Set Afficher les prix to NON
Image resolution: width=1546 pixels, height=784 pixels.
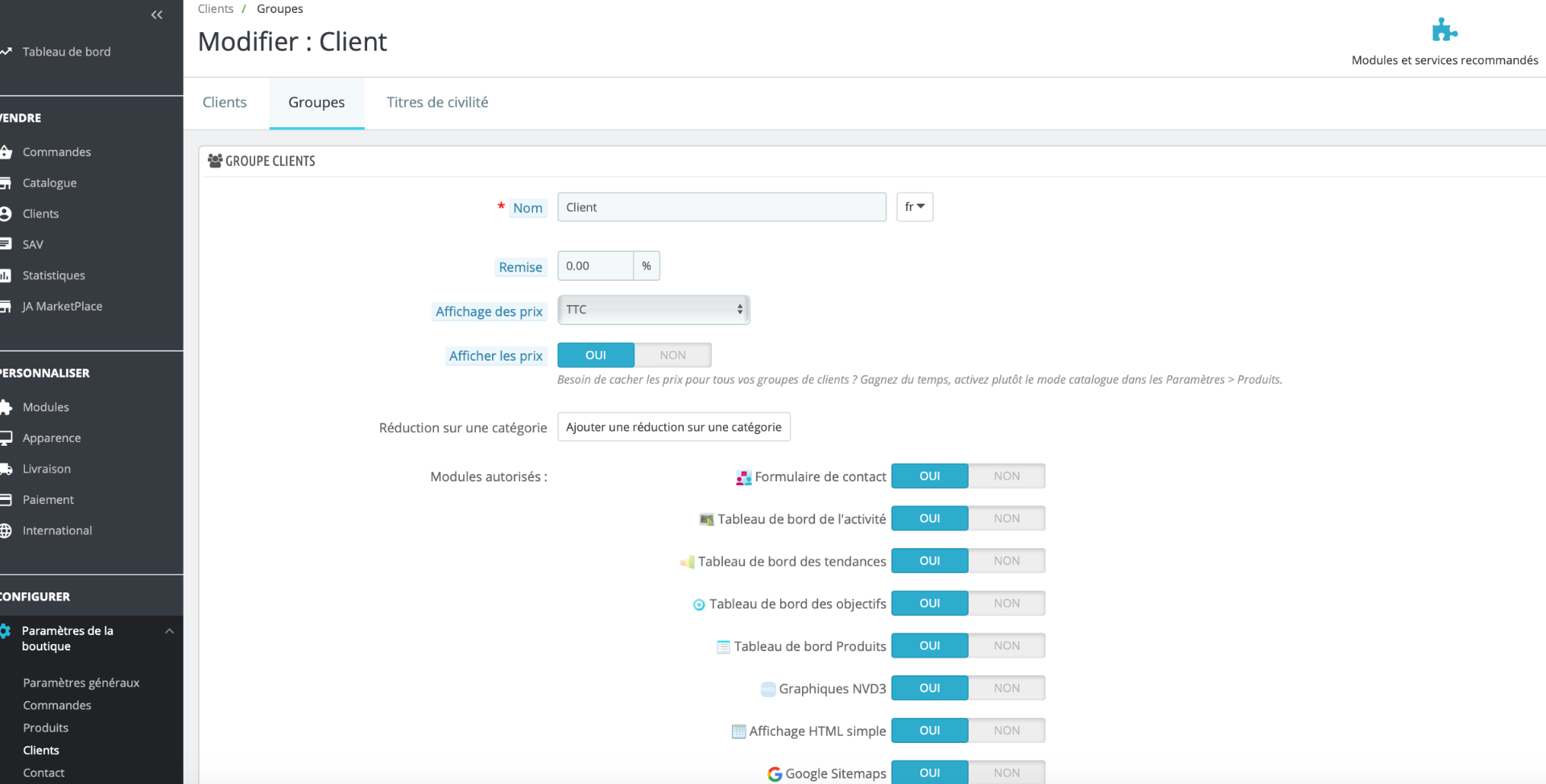pos(672,355)
